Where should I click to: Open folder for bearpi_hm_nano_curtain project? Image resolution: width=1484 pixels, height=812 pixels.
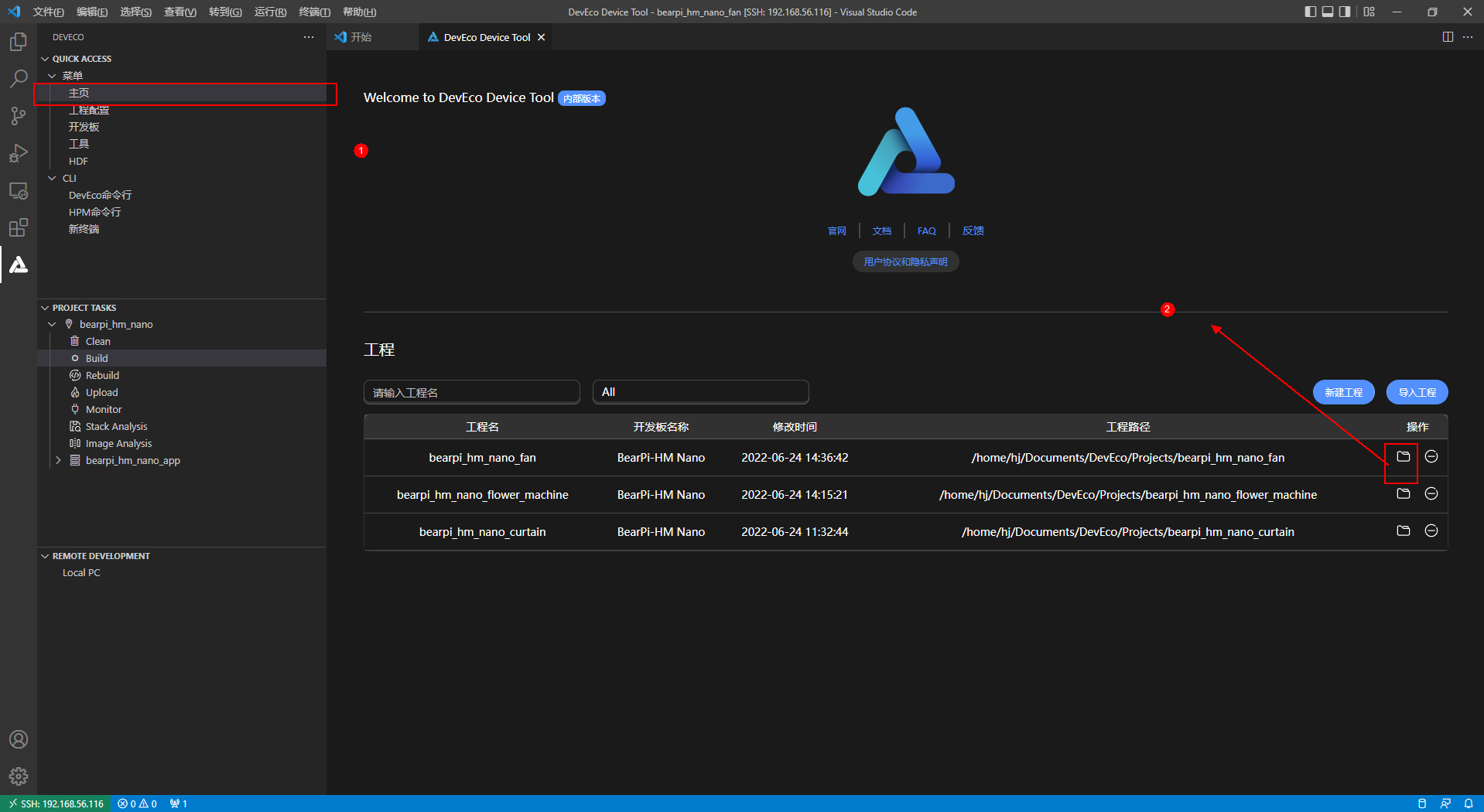[x=1403, y=531]
